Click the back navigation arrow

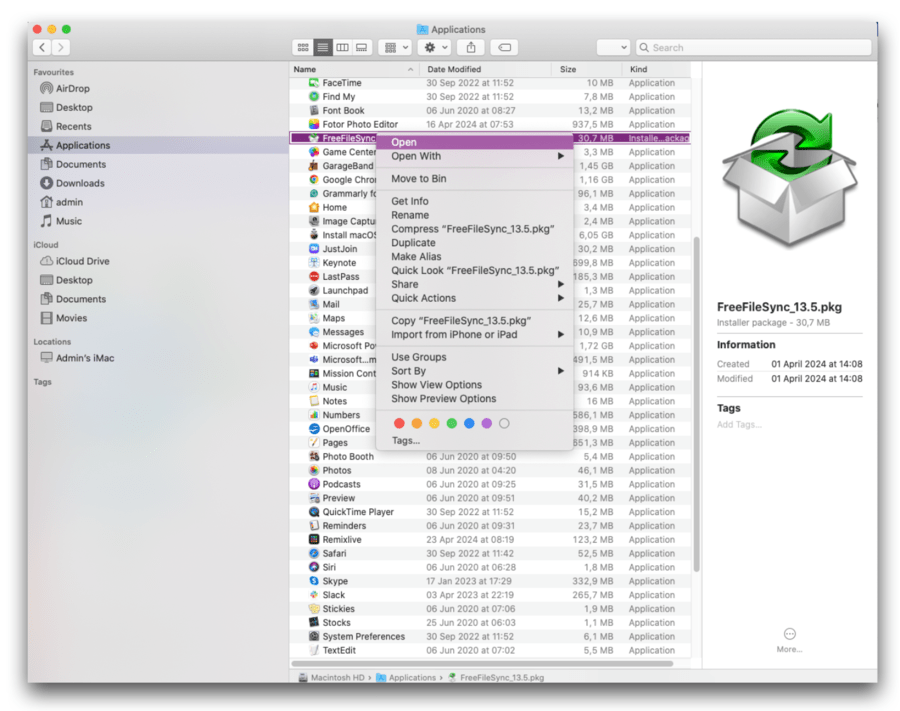41,47
